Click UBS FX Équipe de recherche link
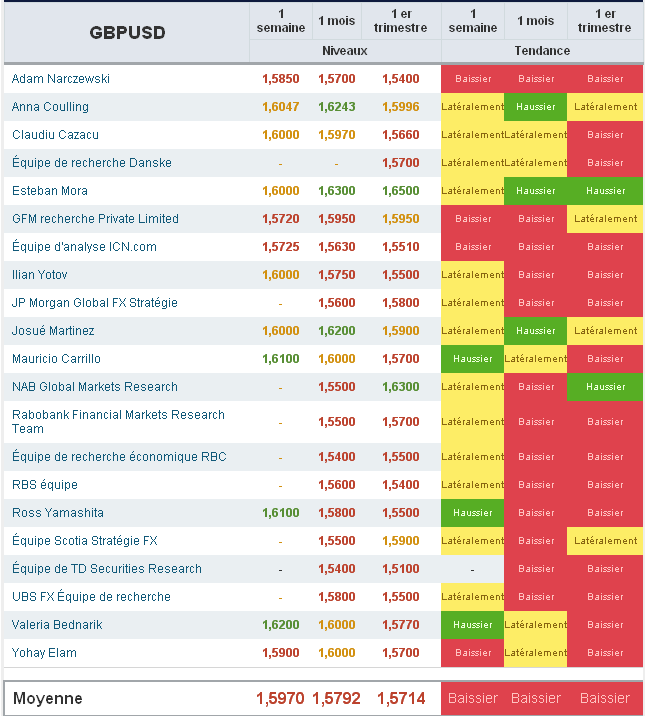 point(91,597)
